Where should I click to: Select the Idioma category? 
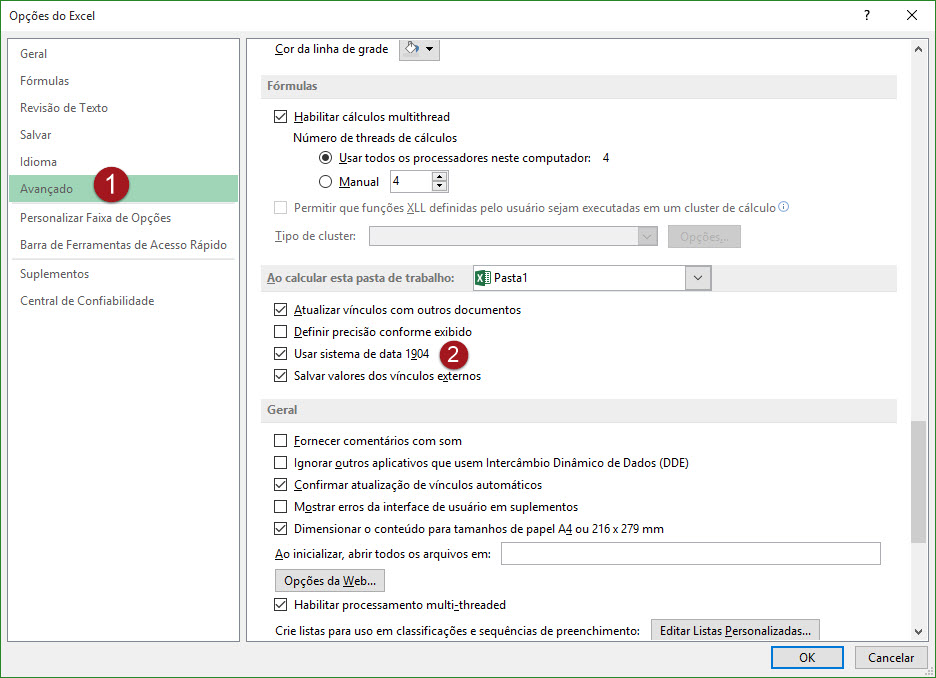point(124,162)
